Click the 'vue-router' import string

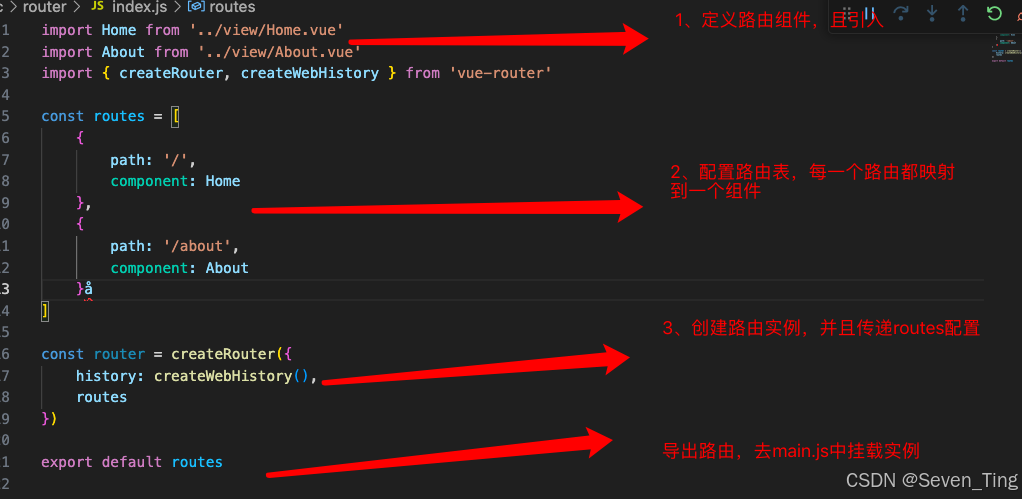tap(500, 73)
